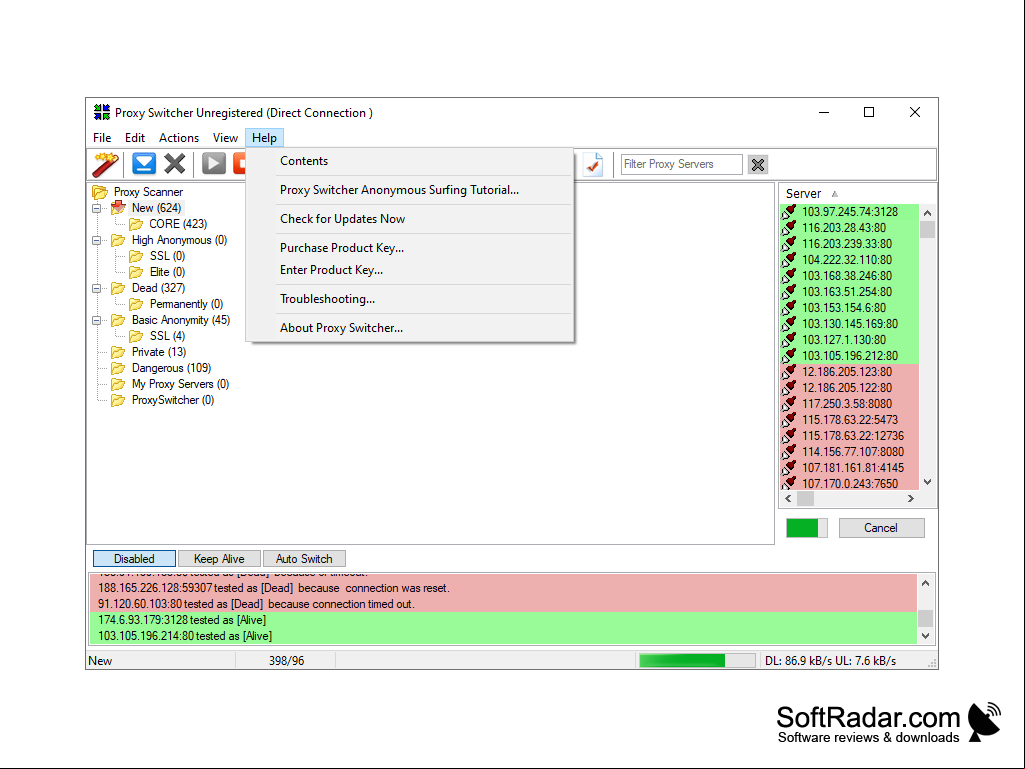Screen dimensions: 1025x769
Task: Click the Elite (0) folder icon
Action: click(136, 272)
